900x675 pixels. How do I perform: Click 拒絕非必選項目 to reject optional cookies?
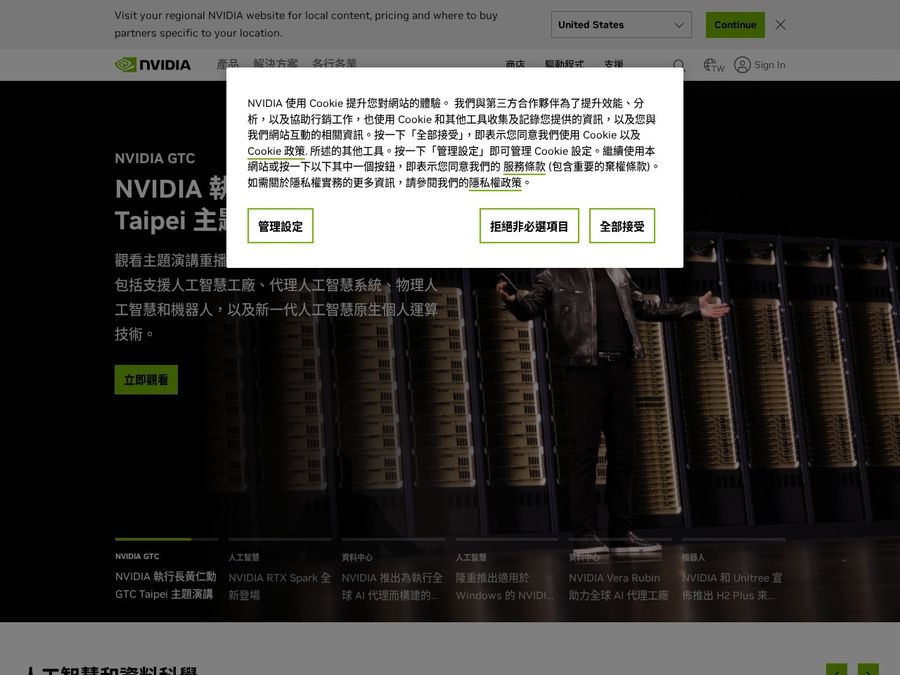pyautogui.click(x=529, y=226)
